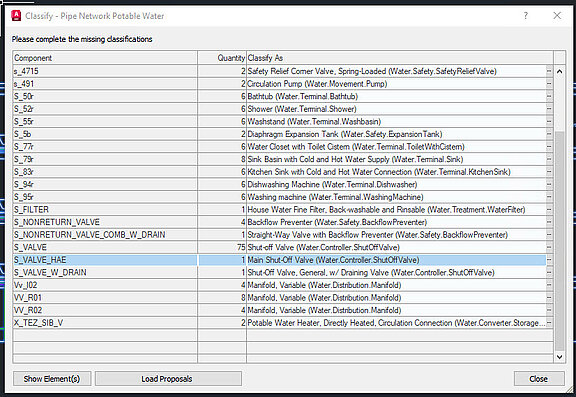Open classification picker for Vv_I02 row
The width and height of the screenshot is (576, 397).
[549, 285]
